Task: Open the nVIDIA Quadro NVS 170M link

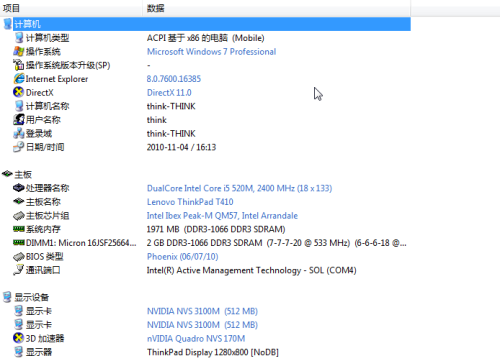Action: tap(196, 339)
